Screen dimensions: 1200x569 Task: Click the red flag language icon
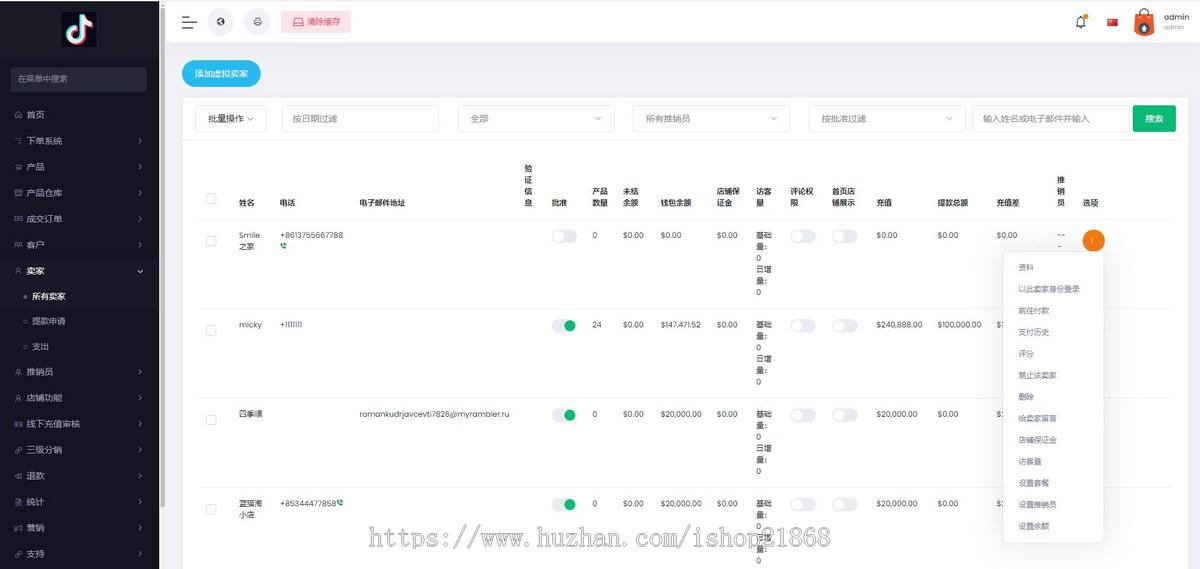[1112, 22]
